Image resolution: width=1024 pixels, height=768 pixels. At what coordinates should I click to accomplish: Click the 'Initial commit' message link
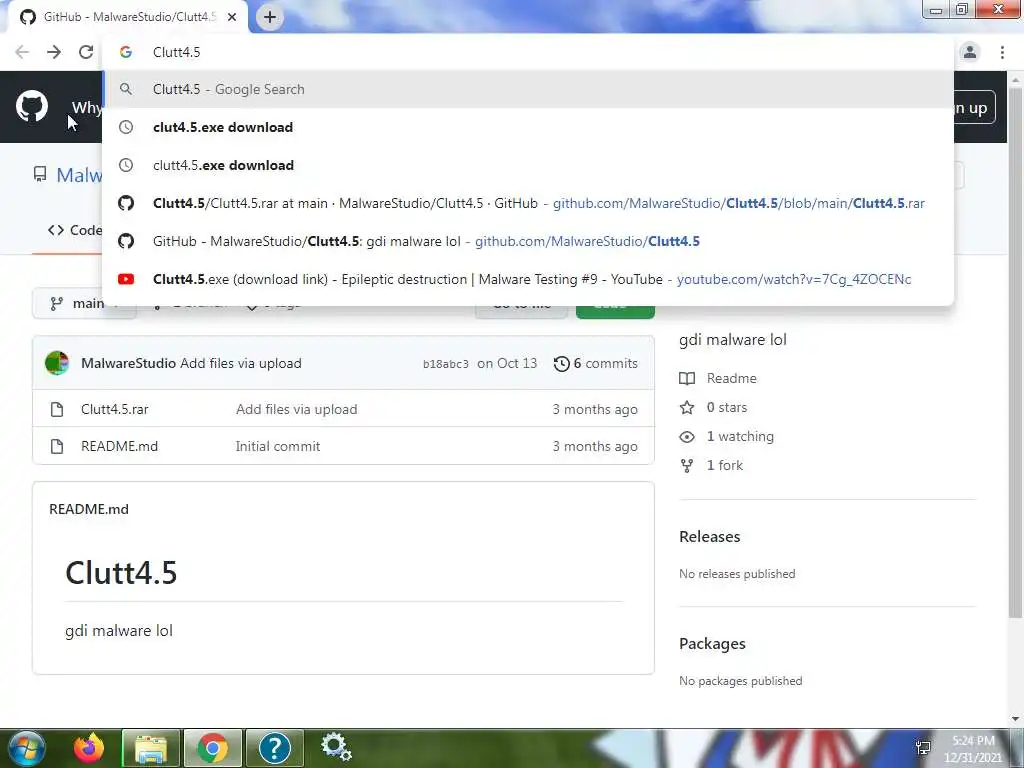tap(278, 446)
